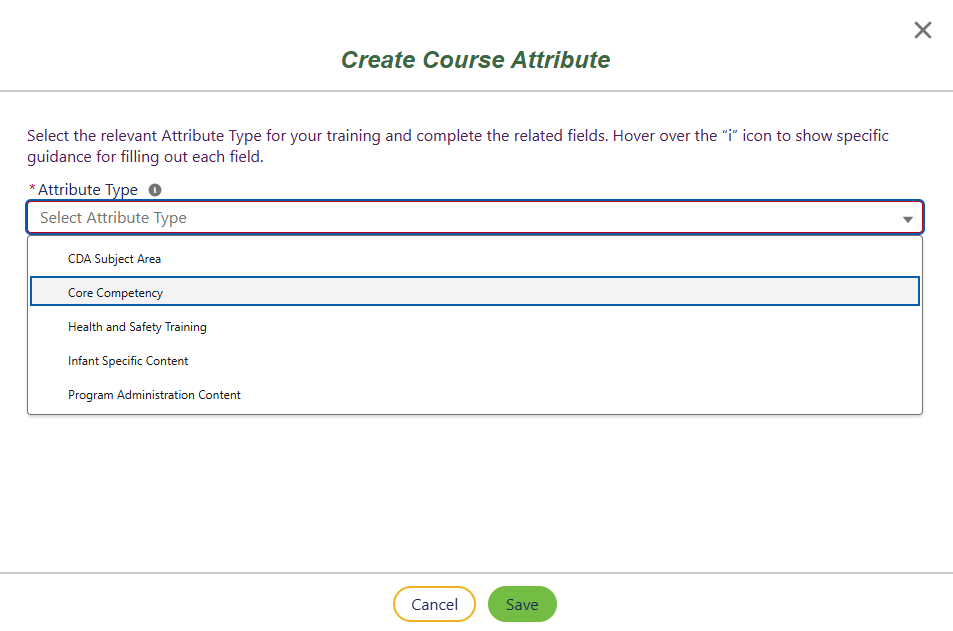
Task: Click the Create Course Attribute heading
Action: click(x=475, y=60)
